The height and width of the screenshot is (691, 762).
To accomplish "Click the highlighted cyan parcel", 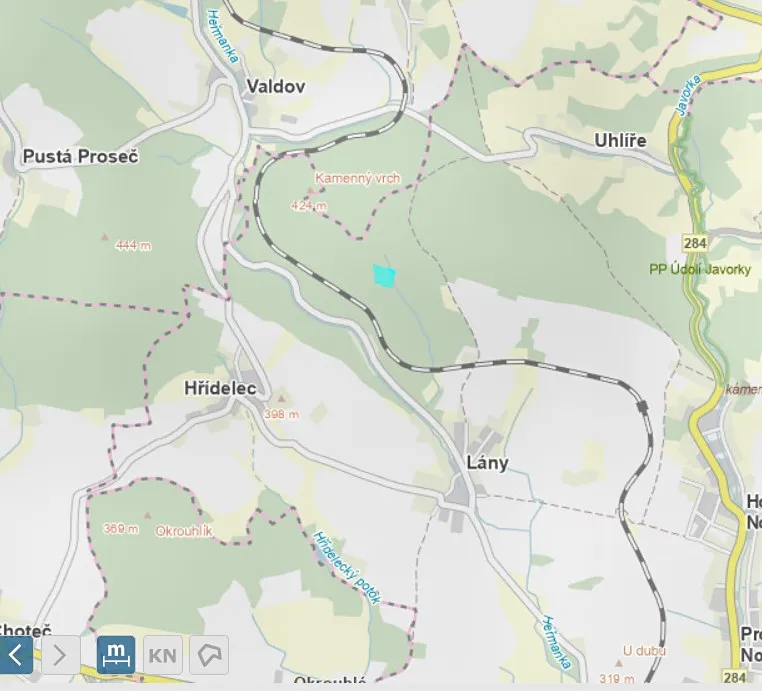I will 384,276.
